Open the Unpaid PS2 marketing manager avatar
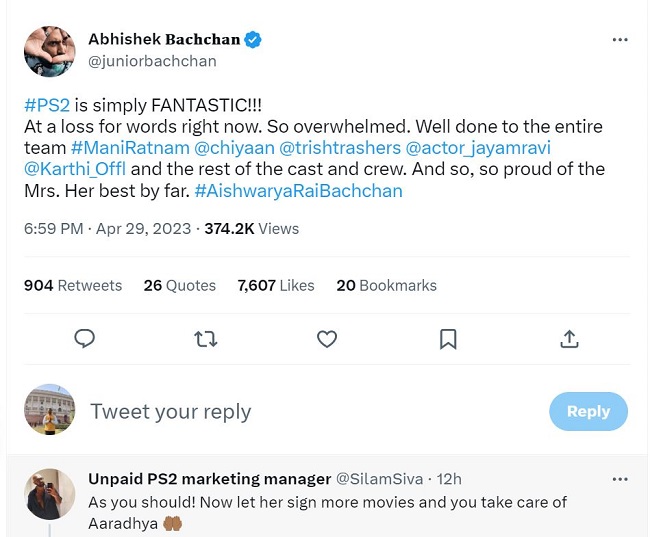This screenshot has height=537, width=650. pos(49,494)
